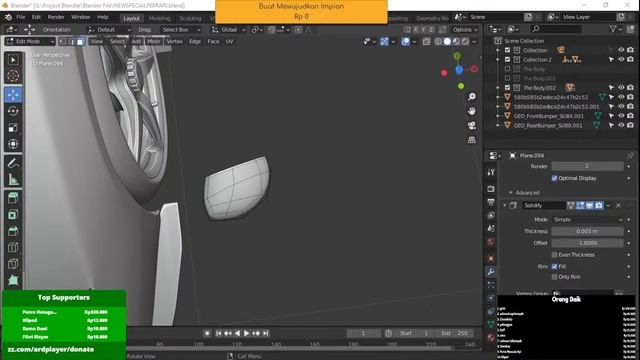Click the pan hand viewport icon
Image resolution: width=640 pixels, height=360 pixels.
(471, 111)
